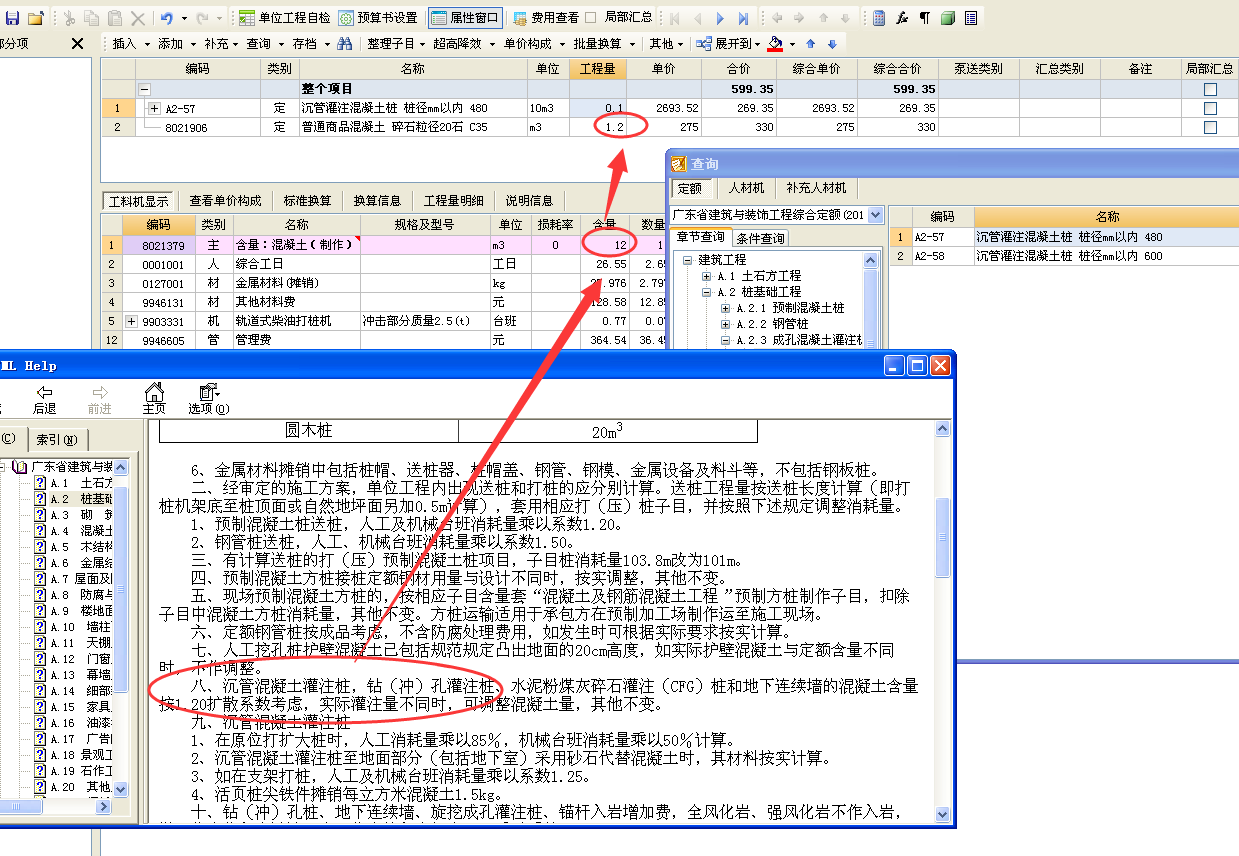Click the undo arrow icon
Screen dimensions: 1239x856
[x=166, y=18]
